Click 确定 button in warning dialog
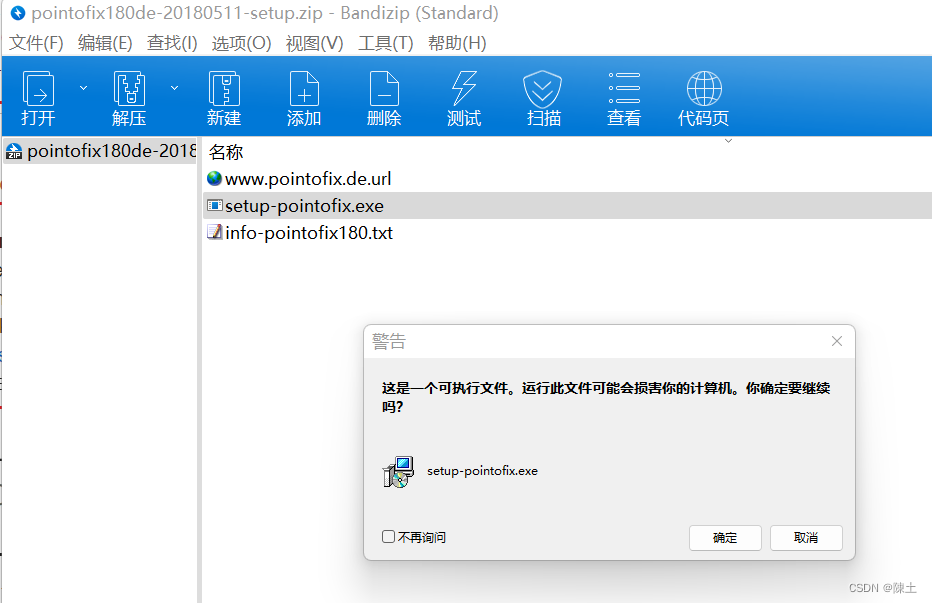The image size is (932, 603). (725, 538)
